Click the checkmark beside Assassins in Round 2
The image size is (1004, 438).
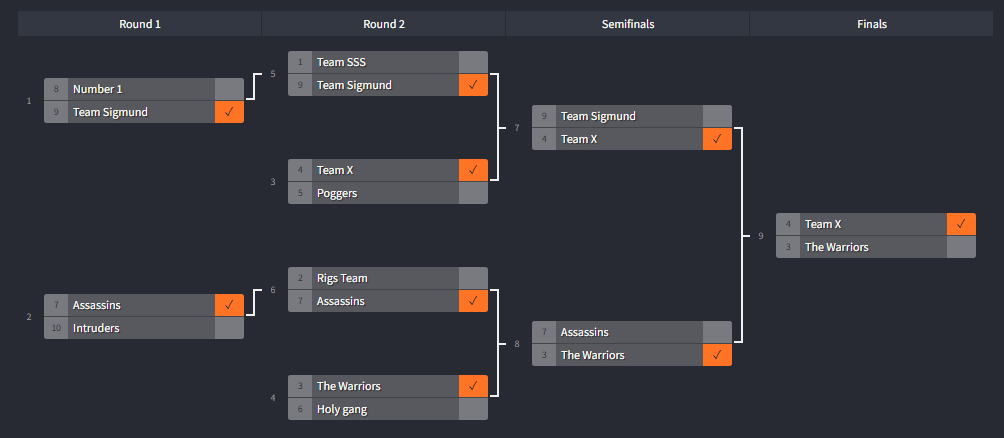473,301
